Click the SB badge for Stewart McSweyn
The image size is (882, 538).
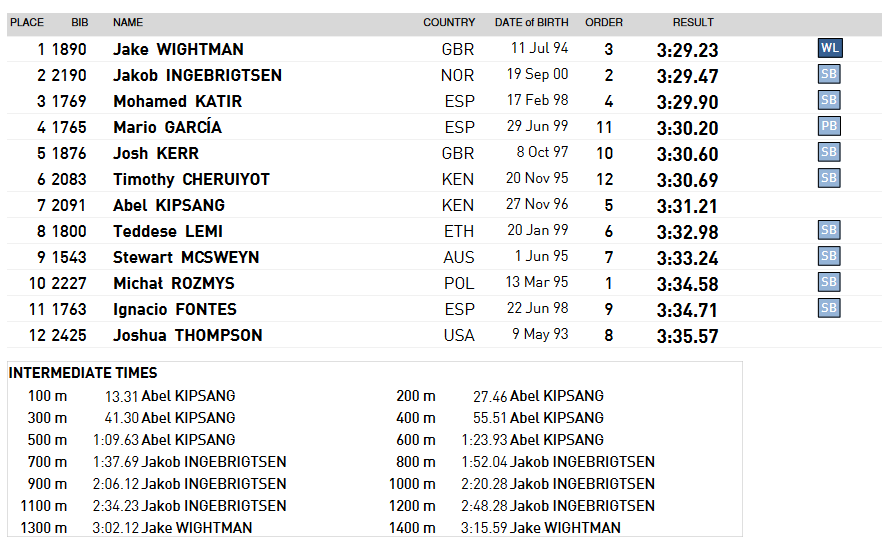829,256
